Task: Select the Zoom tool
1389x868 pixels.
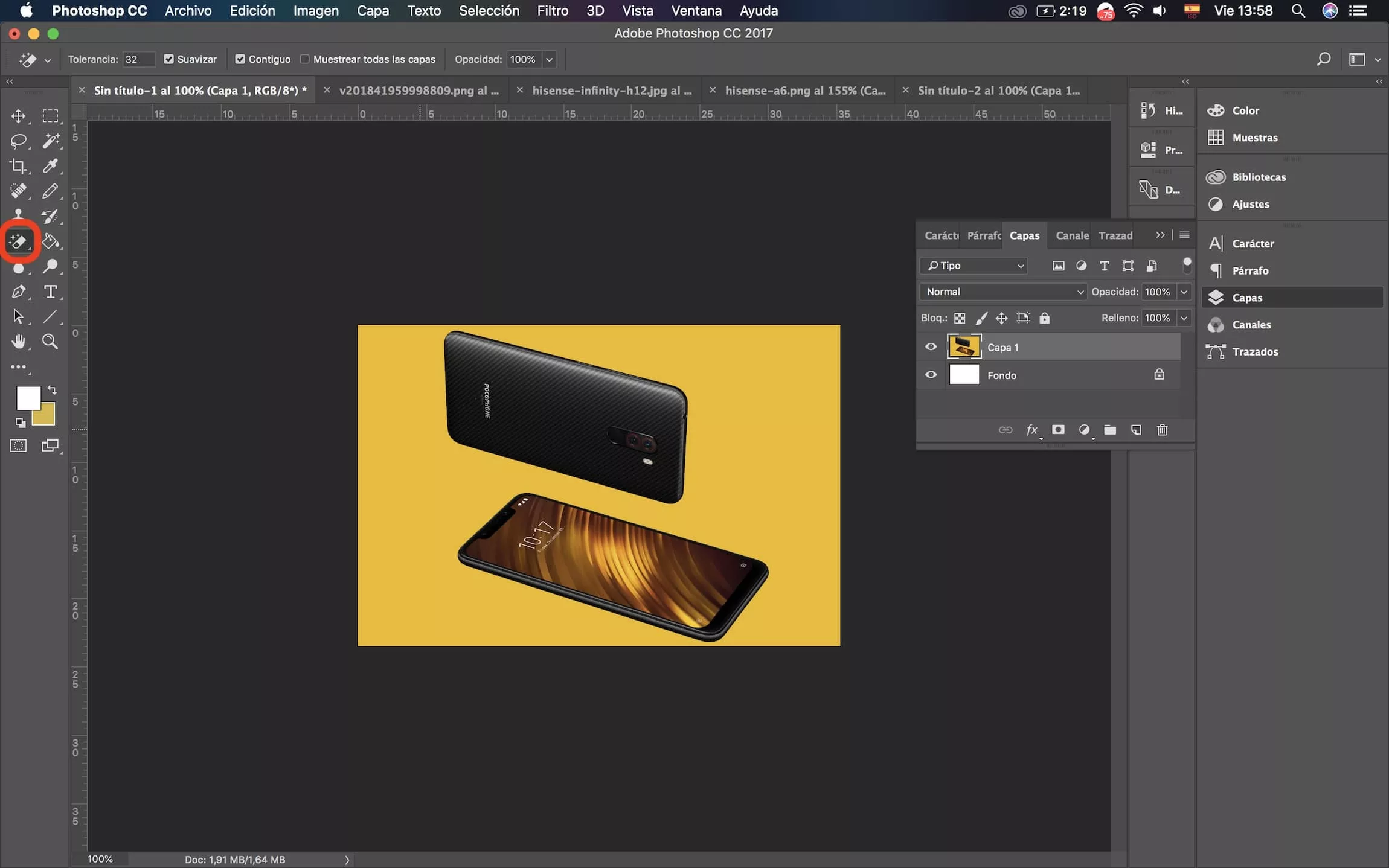Action: click(x=50, y=342)
